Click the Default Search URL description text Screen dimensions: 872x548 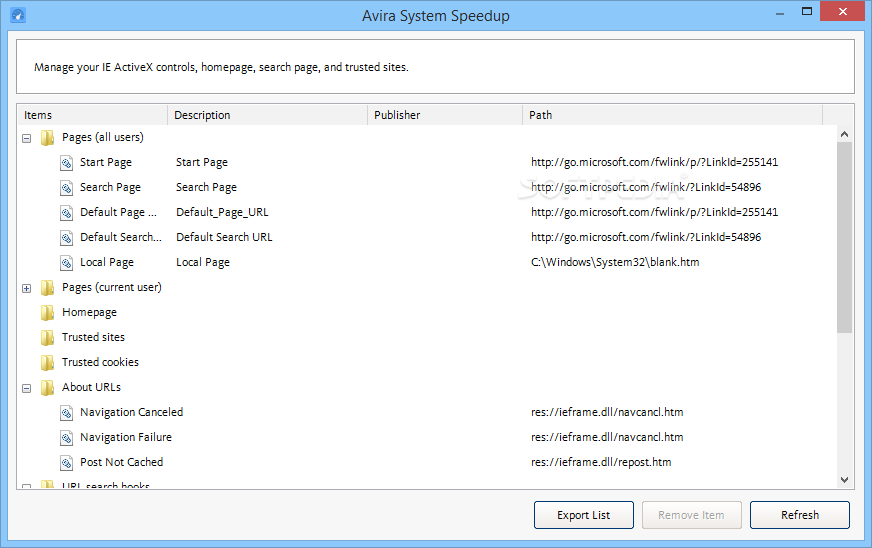pos(224,237)
